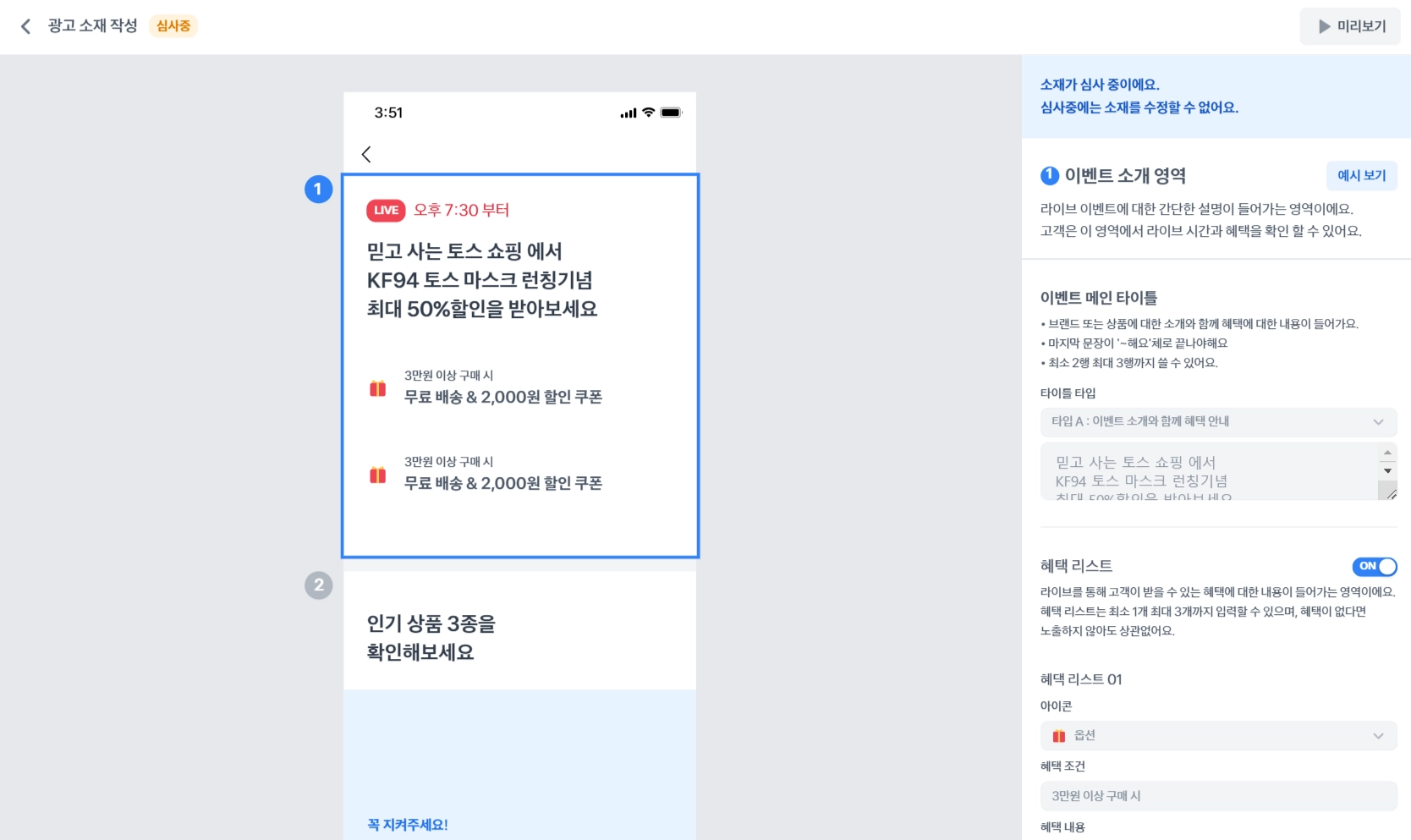
Task: Open the 타이틀 타입 dropdown
Action: [x=1218, y=421]
